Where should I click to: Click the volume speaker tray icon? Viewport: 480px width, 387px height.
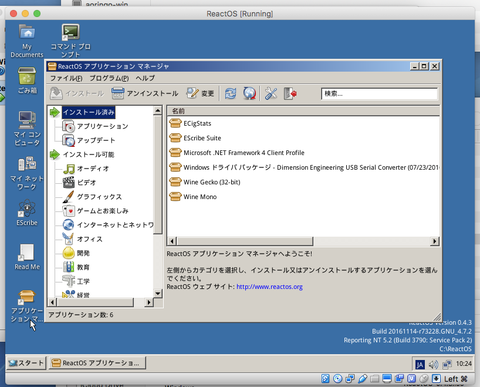point(434,364)
